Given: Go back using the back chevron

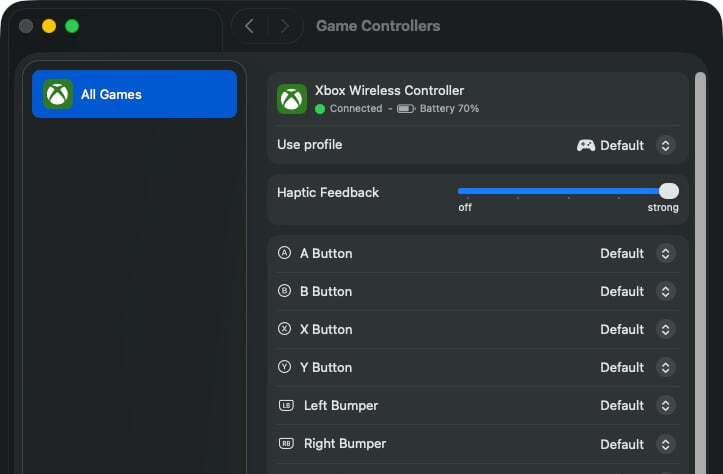Looking at the screenshot, I should point(249,26).
